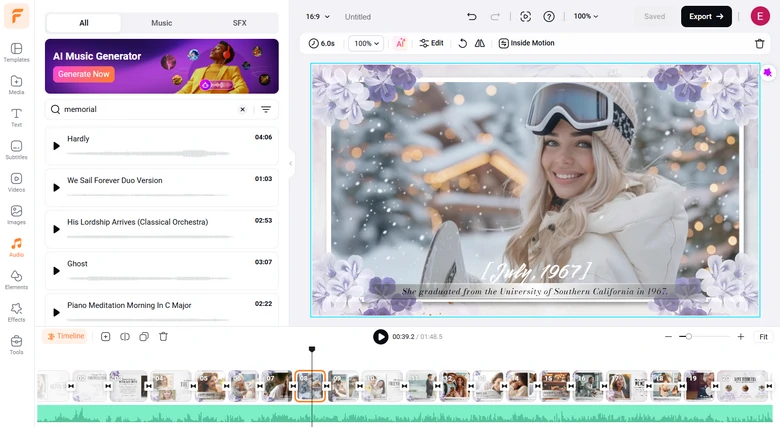
Task: Open the Media panel in sidebar
Action: coord(16,85)
